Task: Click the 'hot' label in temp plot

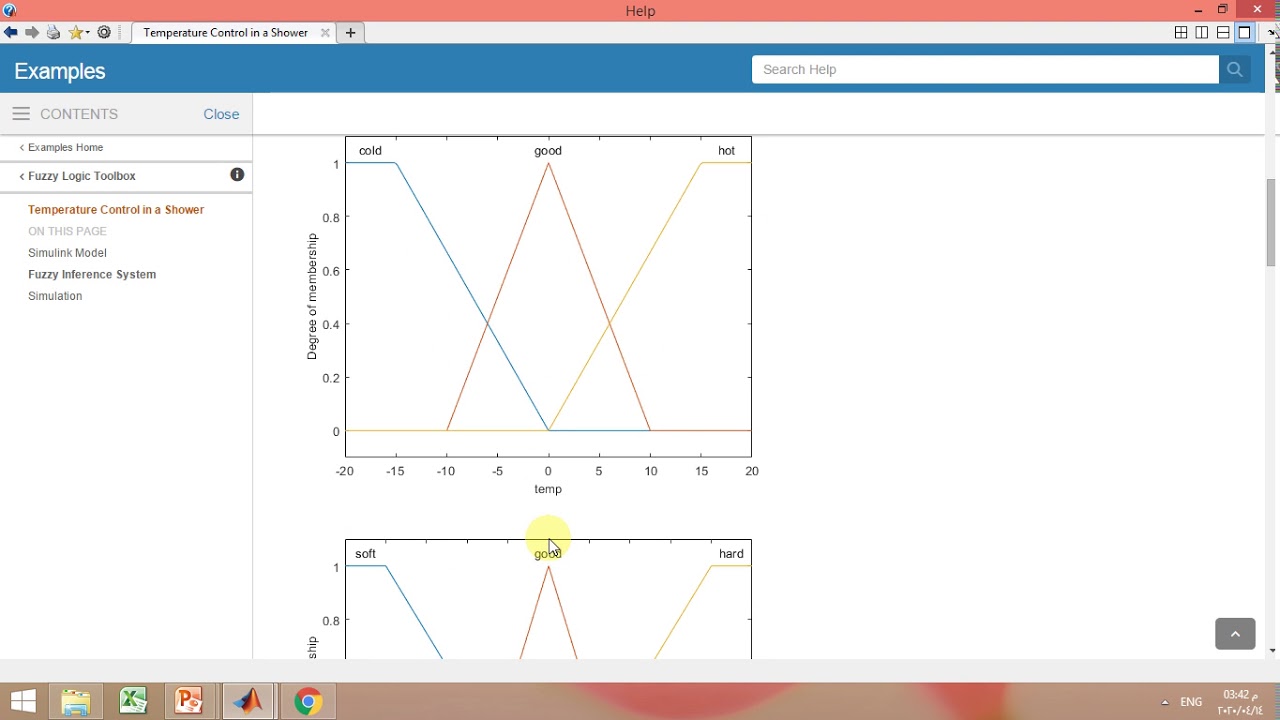Action: pos(727,151)
